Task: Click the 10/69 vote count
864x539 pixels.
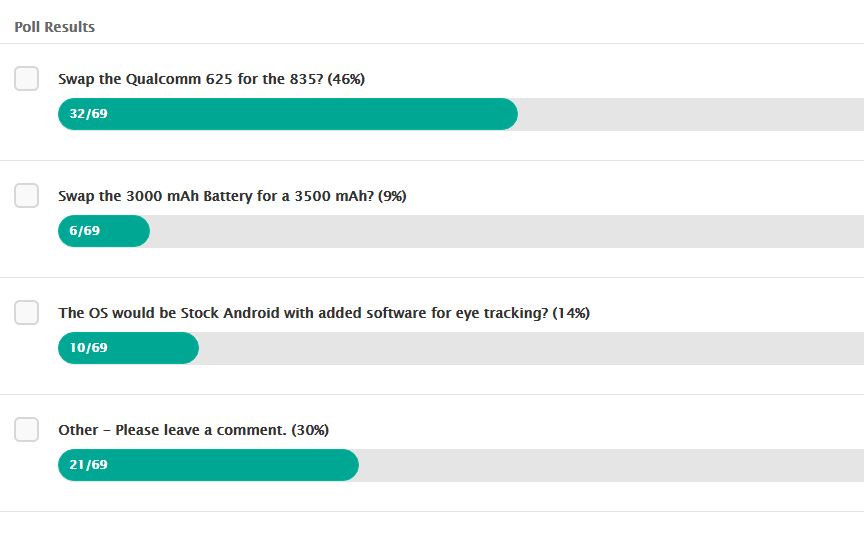Action: [88, 348]
